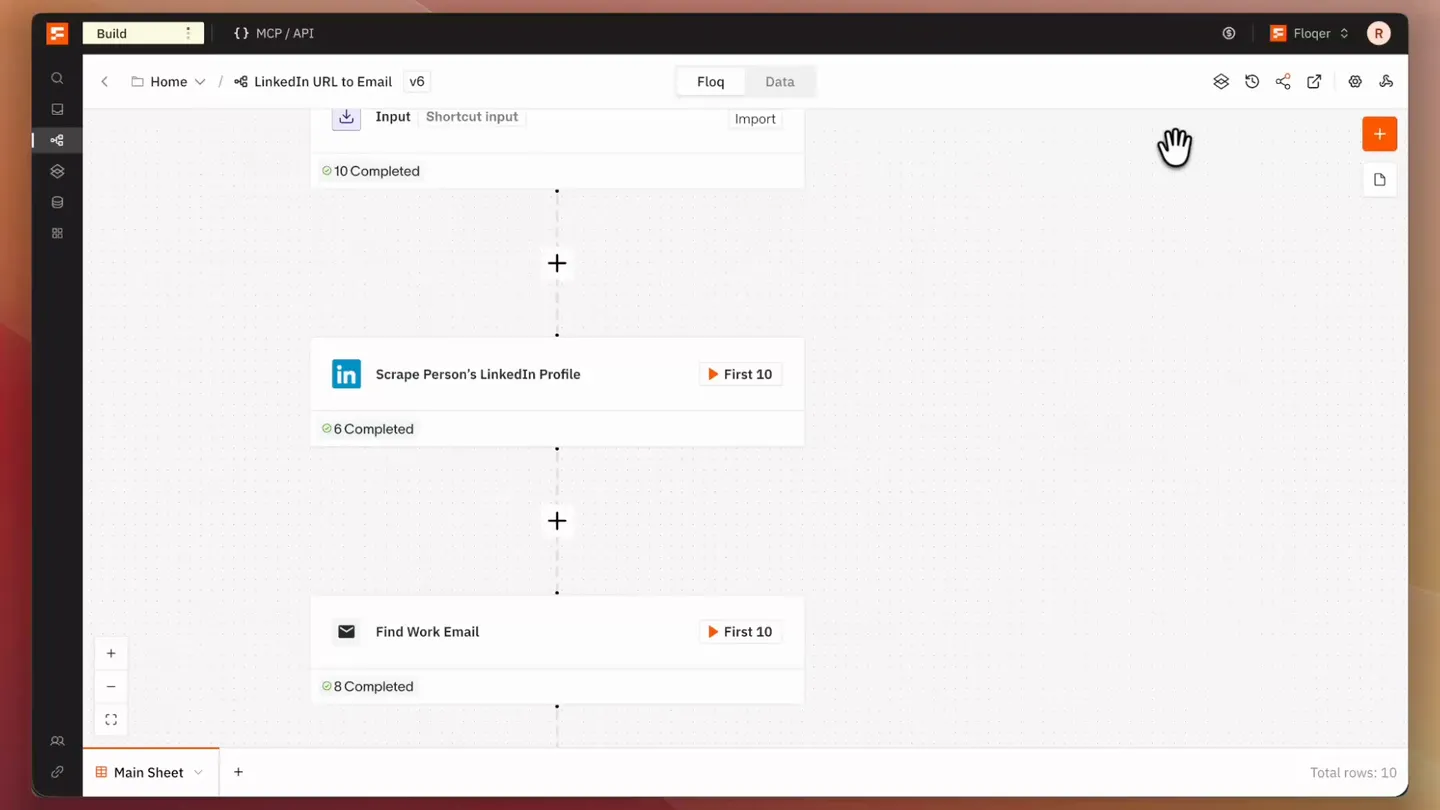
Task: Open the MCP / API tab
Action: click(274, 33)
